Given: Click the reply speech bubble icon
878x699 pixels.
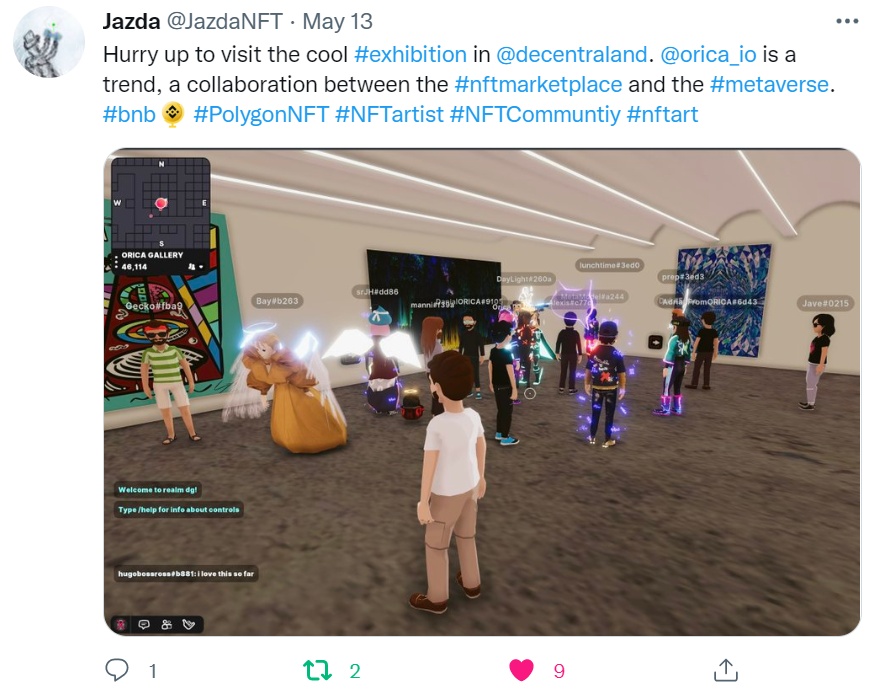Looking at the screenshot, I should tap(116, 670).
